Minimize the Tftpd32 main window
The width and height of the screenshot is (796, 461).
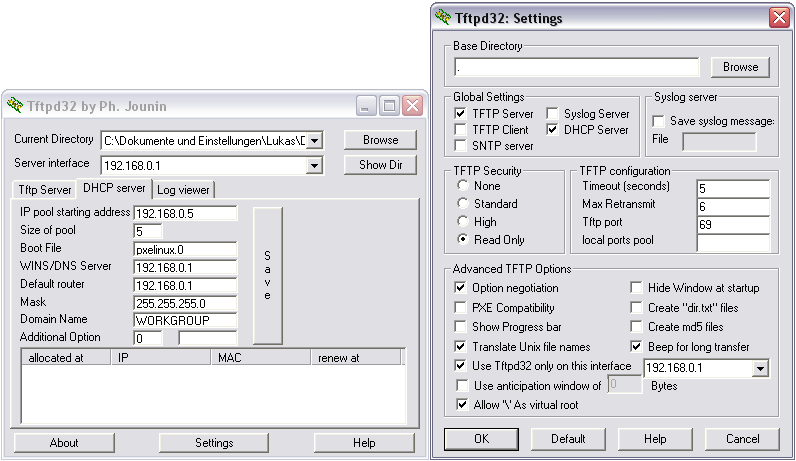tap(365, 106)
